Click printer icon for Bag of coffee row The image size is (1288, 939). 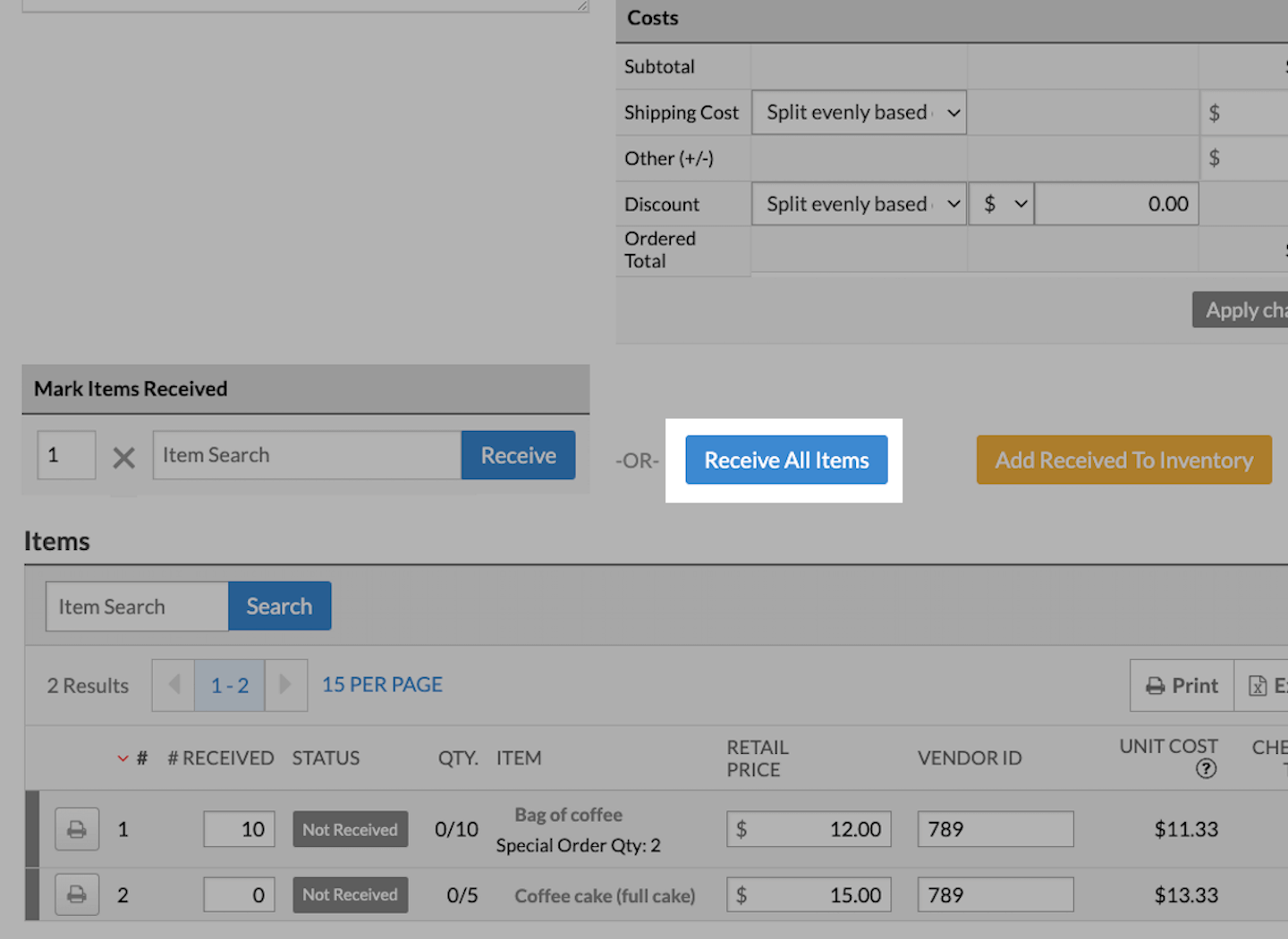(x=77, y=829)
